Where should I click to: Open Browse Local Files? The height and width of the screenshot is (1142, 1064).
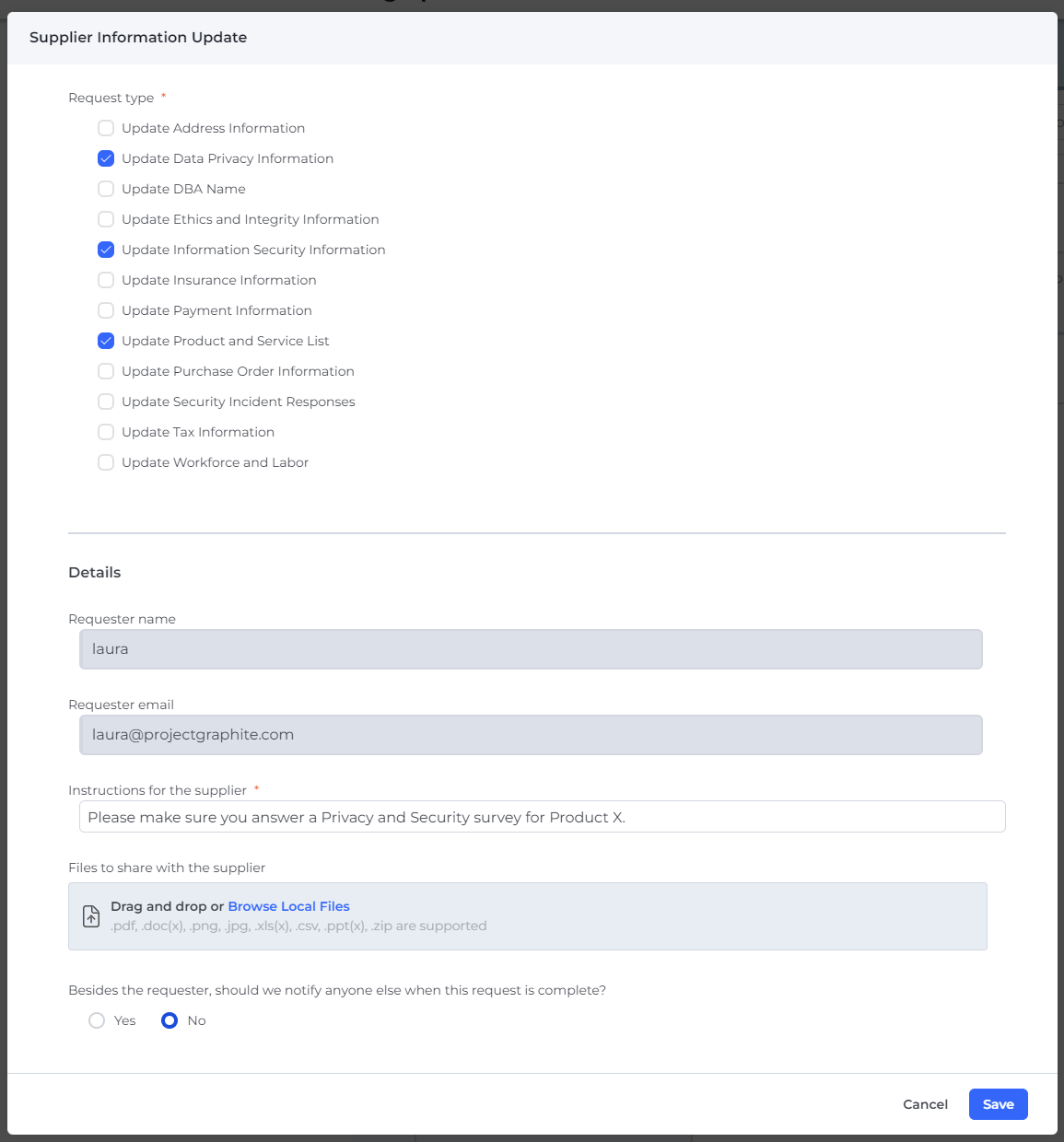[x=288, y=906]
